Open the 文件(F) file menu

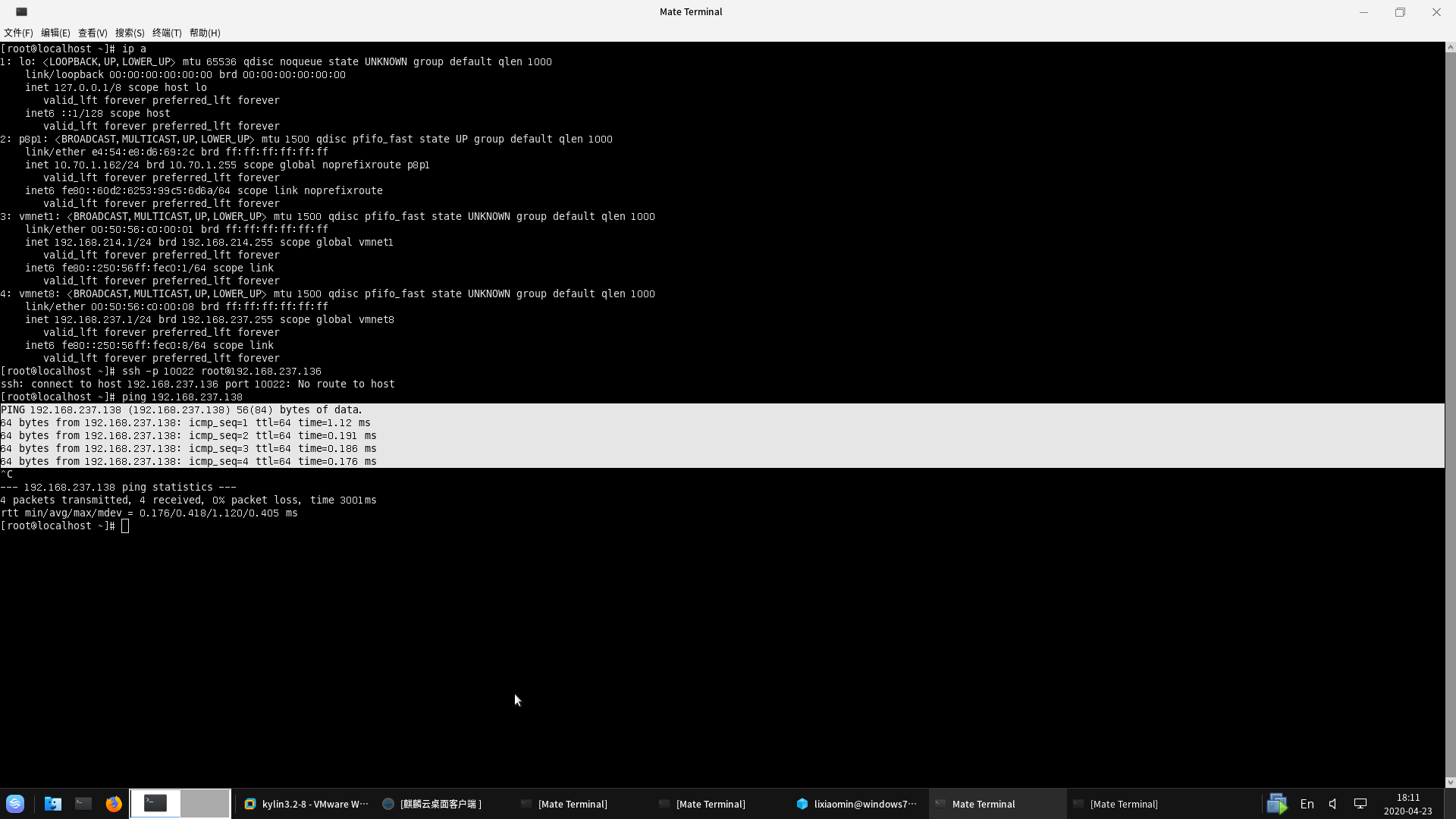[x=18, y=33]
